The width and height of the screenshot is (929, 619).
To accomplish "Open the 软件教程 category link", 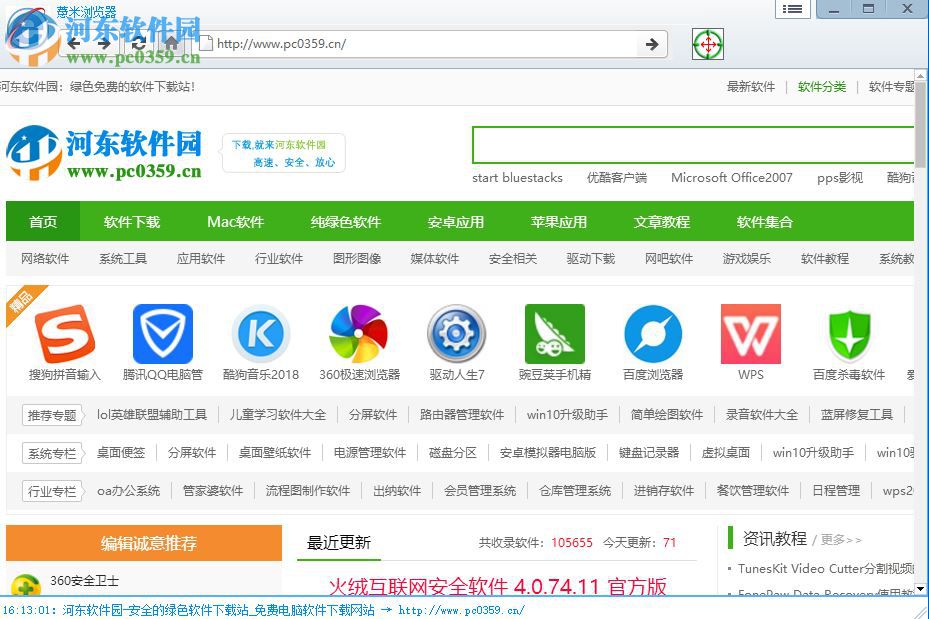I will point(825,258).
